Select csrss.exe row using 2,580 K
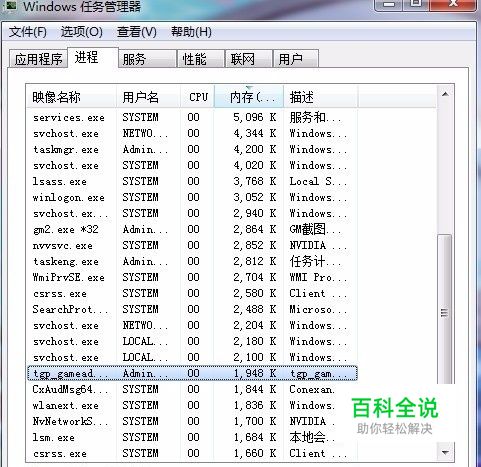The width and height of the screenshot is (481, 467). [x=192, y=293]
